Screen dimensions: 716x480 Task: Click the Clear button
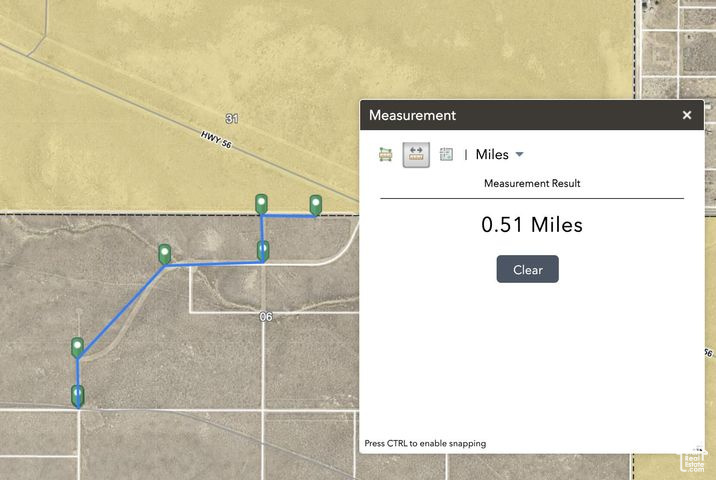tap(527, 270)
